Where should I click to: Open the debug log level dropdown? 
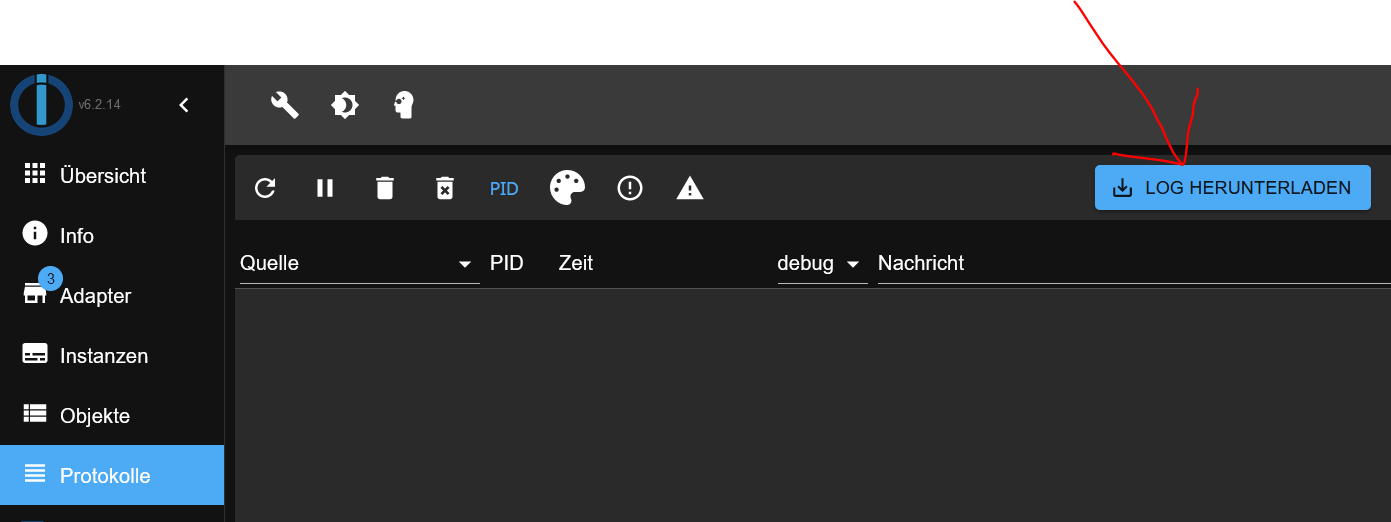coord(820,263)
